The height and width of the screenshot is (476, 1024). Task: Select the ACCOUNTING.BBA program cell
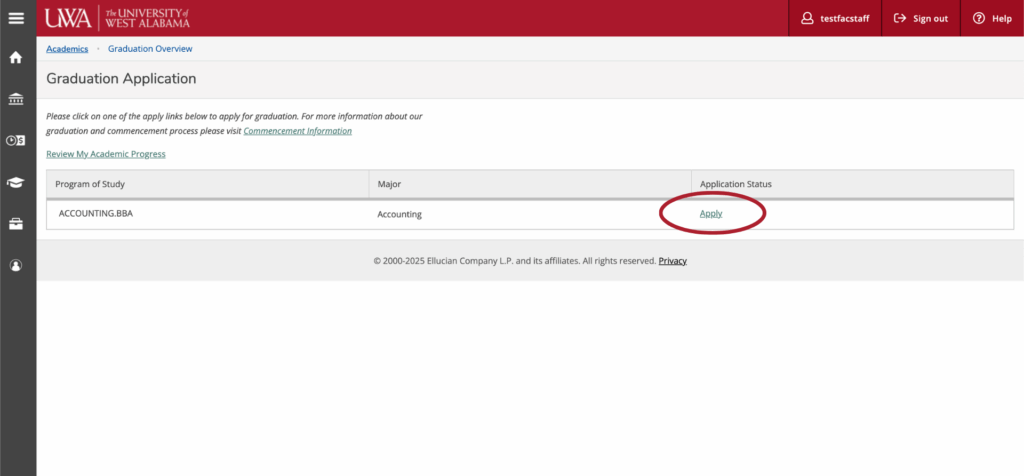[95, 214]
